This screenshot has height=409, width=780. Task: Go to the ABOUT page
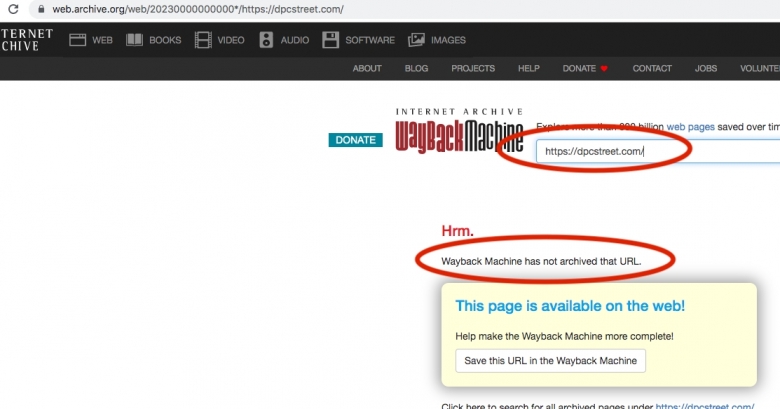[367, 69]
